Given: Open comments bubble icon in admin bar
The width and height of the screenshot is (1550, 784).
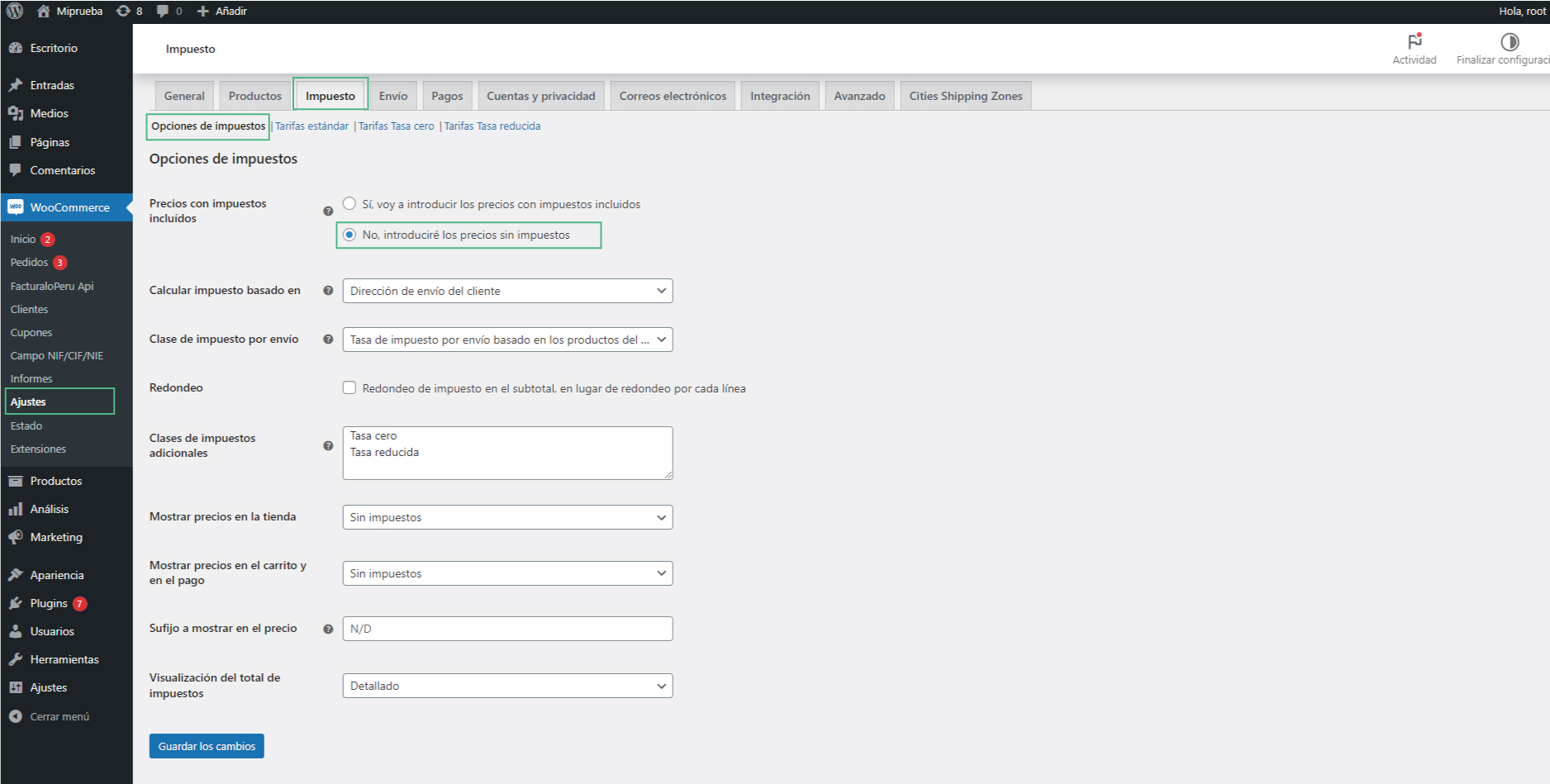Looking at the screenshot, I should click(x=163, y=11).
